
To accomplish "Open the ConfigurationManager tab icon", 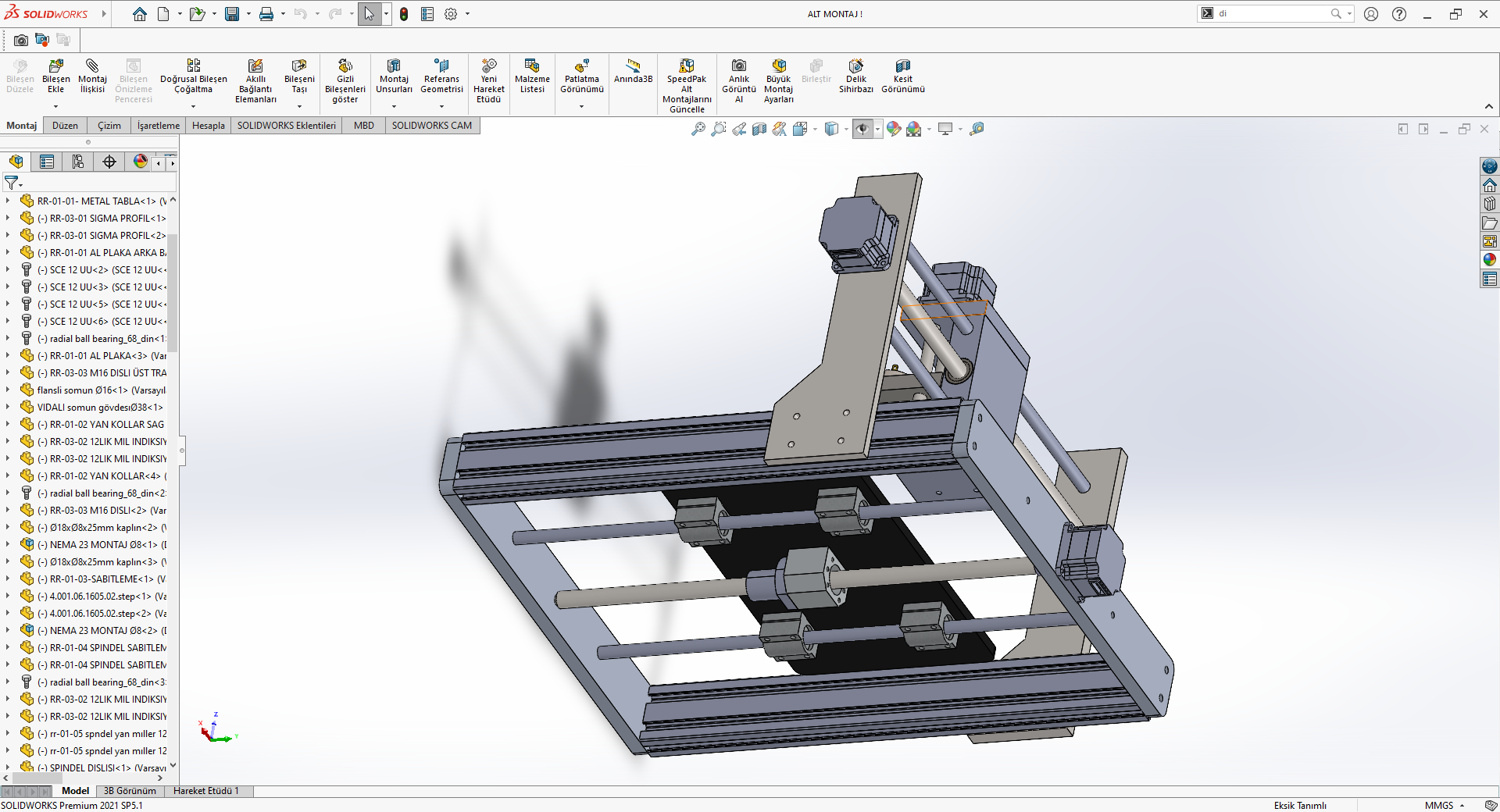I will pos(77,162).
